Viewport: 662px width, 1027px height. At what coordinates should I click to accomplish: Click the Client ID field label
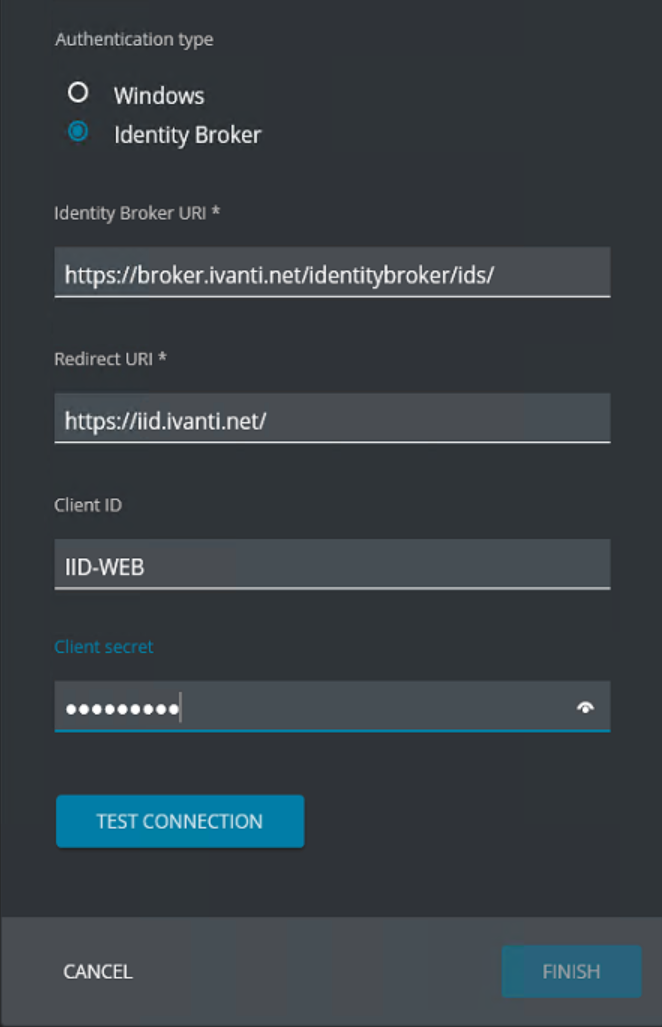pyautogui.click(x=88, y=505)
